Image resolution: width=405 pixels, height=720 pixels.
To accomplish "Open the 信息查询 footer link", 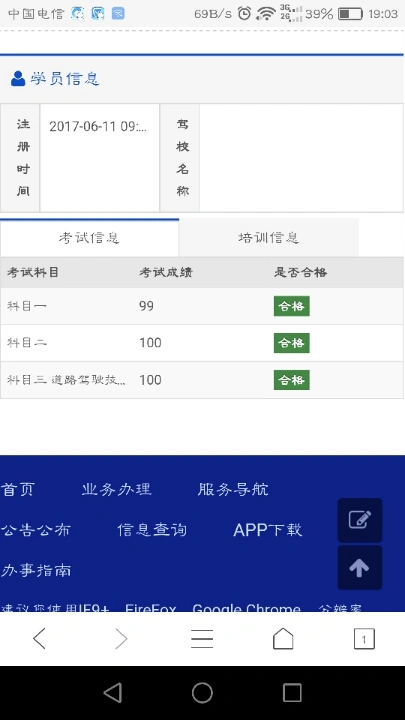I will tap(152, 530).
